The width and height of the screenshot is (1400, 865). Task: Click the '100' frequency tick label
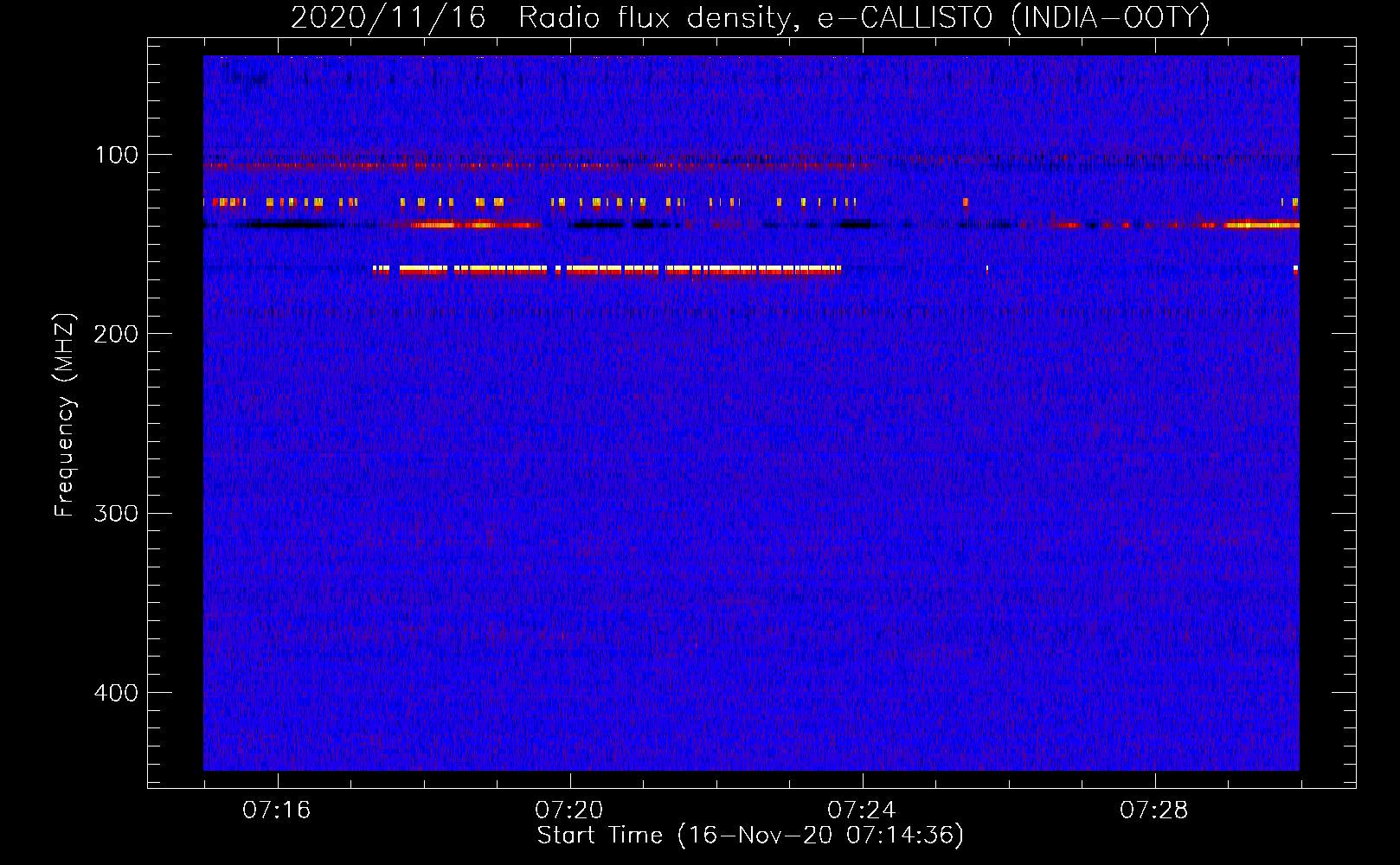pyautogui.click(x=117, y=155)
